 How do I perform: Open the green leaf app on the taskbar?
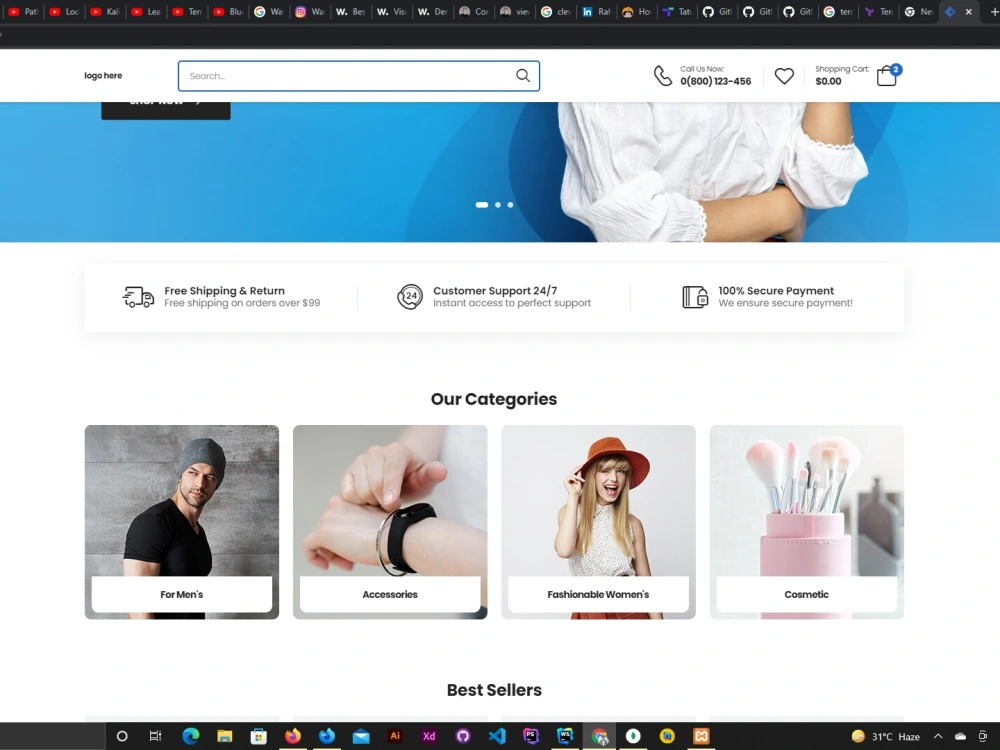(x=633, y=736)
